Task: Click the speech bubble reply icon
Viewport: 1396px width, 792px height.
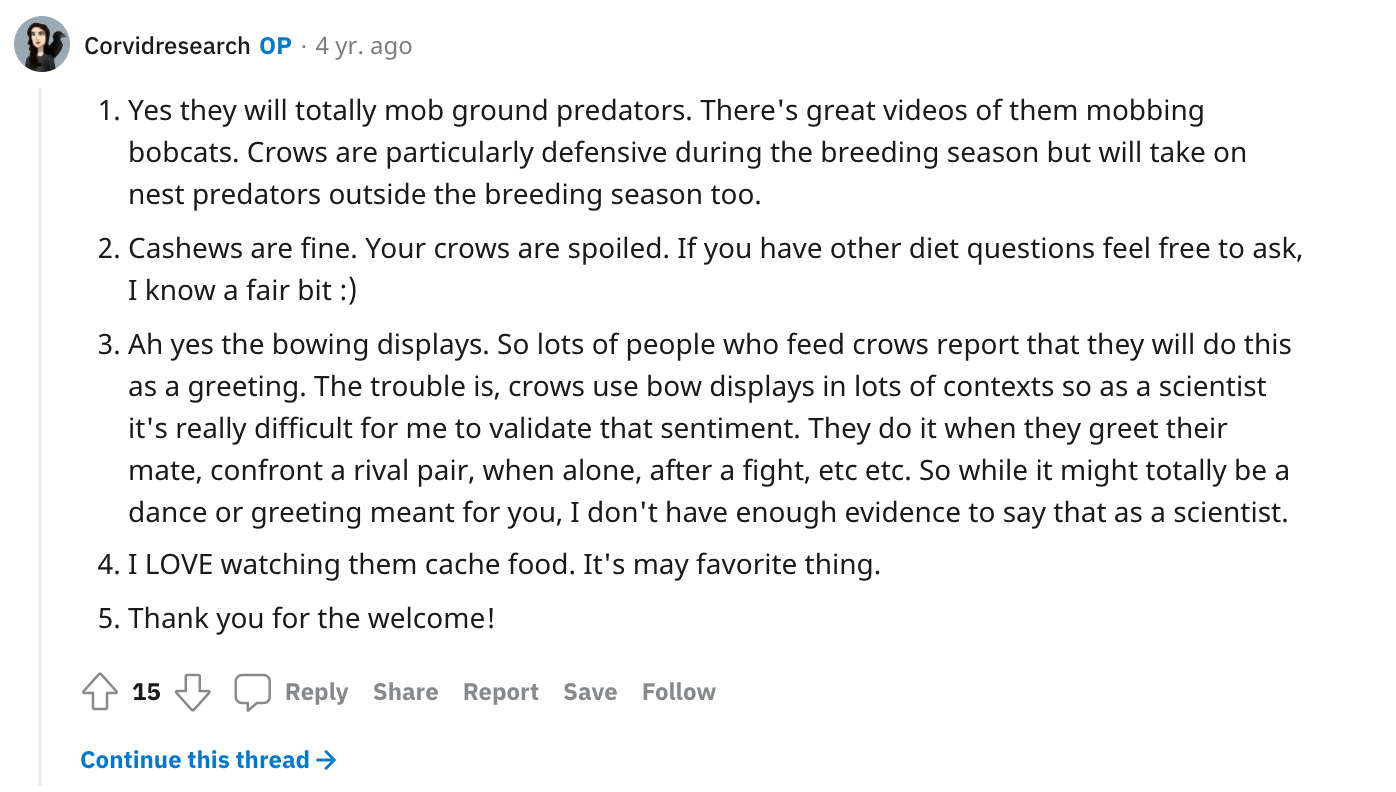Action: pyautogui.click(x=252, y=692)
